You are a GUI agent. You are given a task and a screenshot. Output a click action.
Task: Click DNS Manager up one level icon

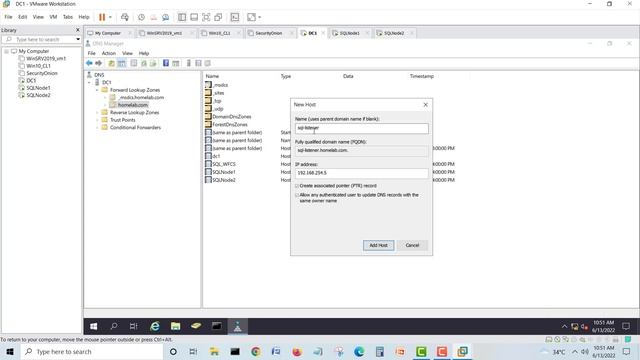pyautogui.click(x=111, y=63)
